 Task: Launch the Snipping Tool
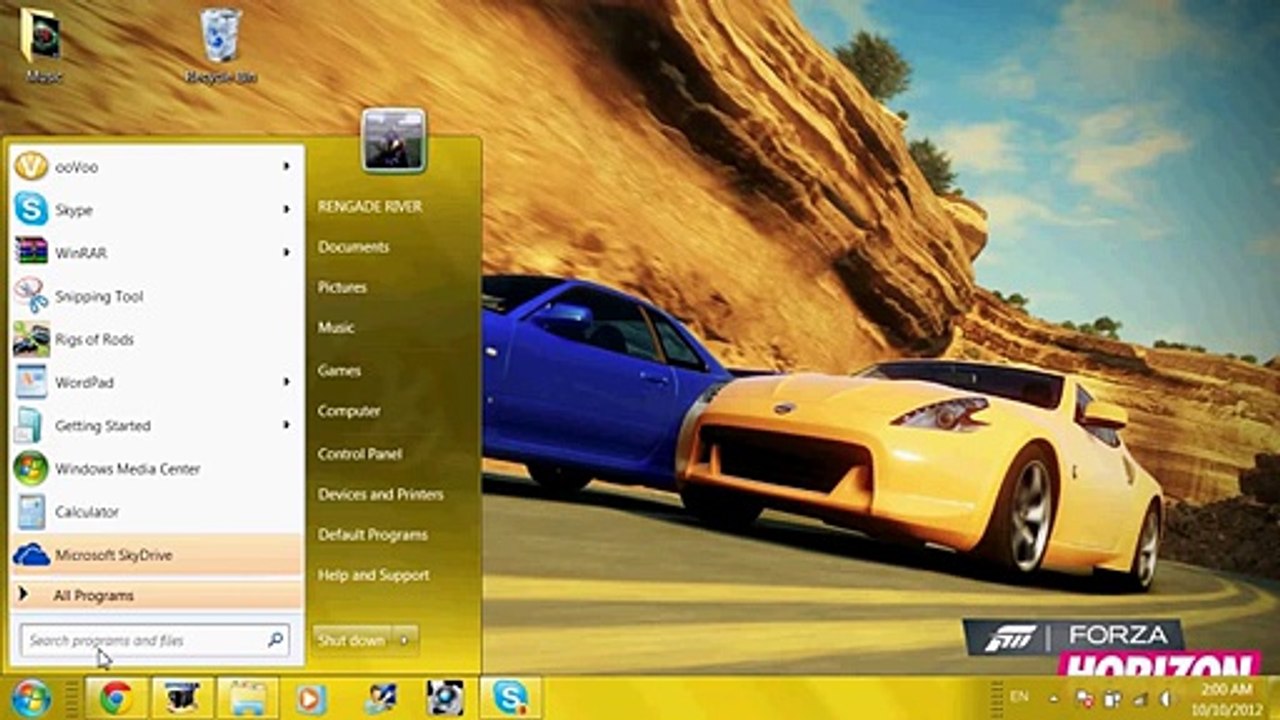156,296
